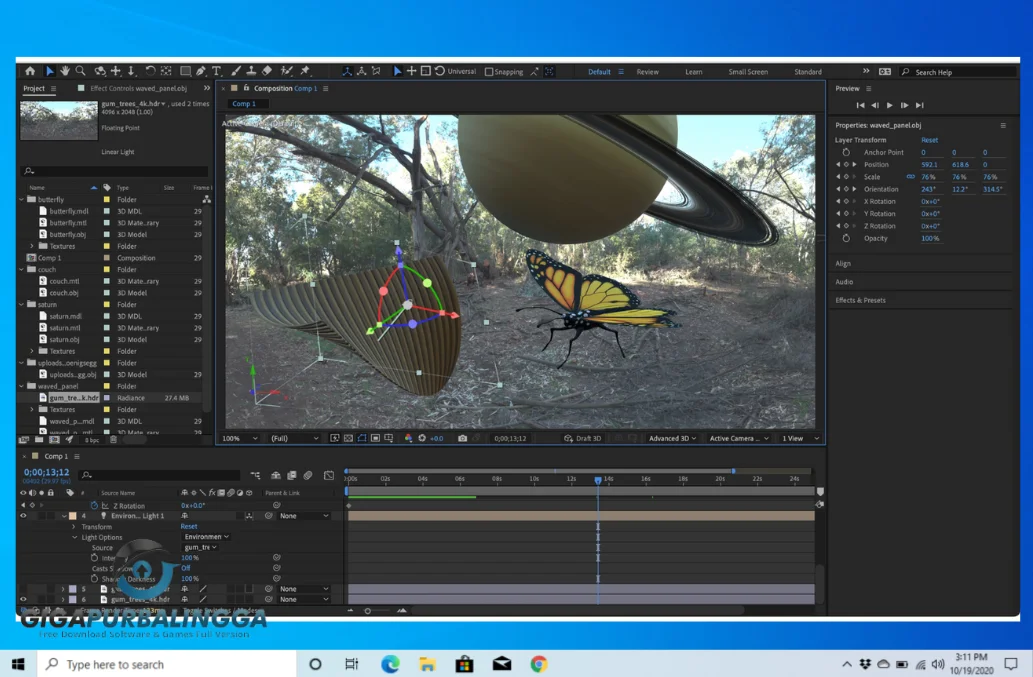
Task: Click Environment Light 1 layer color label
Action: pyautogui.click(x=72, y=516)
